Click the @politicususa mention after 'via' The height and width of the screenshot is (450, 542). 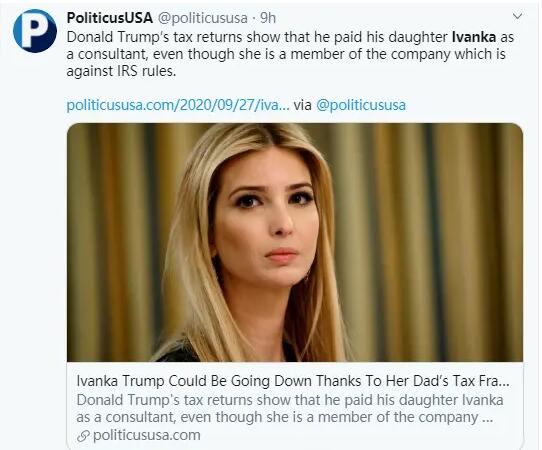tap(361, 105)
